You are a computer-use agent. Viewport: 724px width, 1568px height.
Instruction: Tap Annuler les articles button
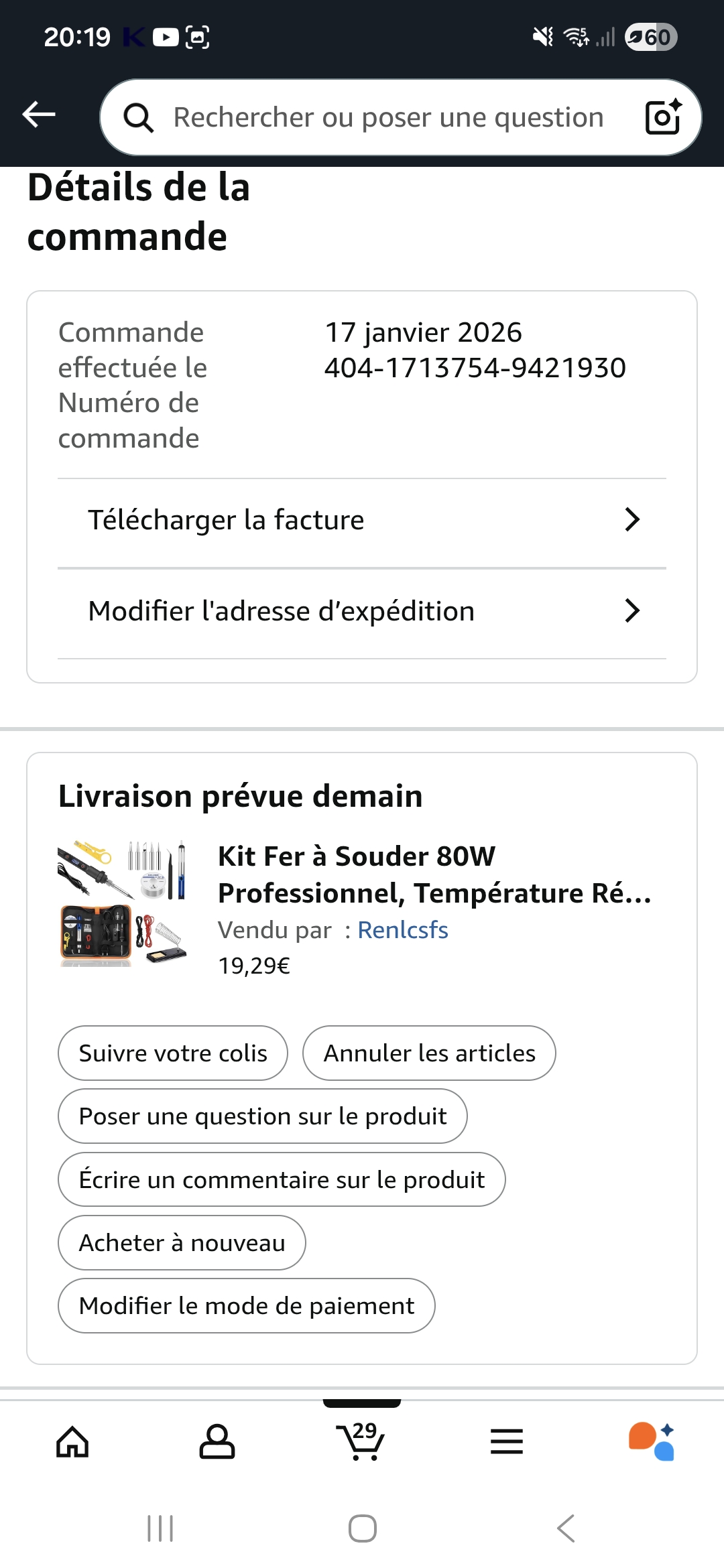(429, 1053)
